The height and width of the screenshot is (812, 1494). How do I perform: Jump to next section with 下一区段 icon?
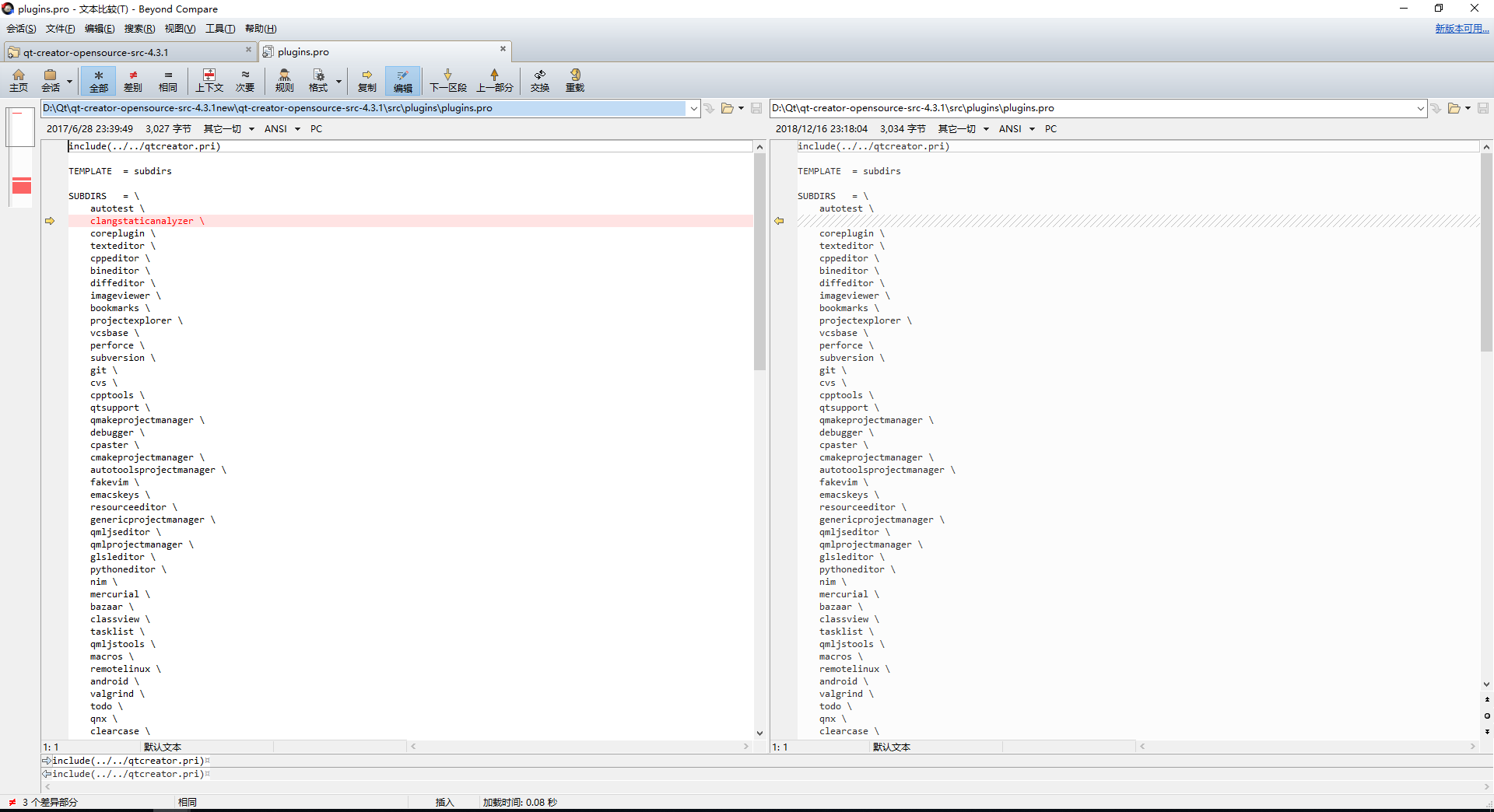[x=447, y=81]
